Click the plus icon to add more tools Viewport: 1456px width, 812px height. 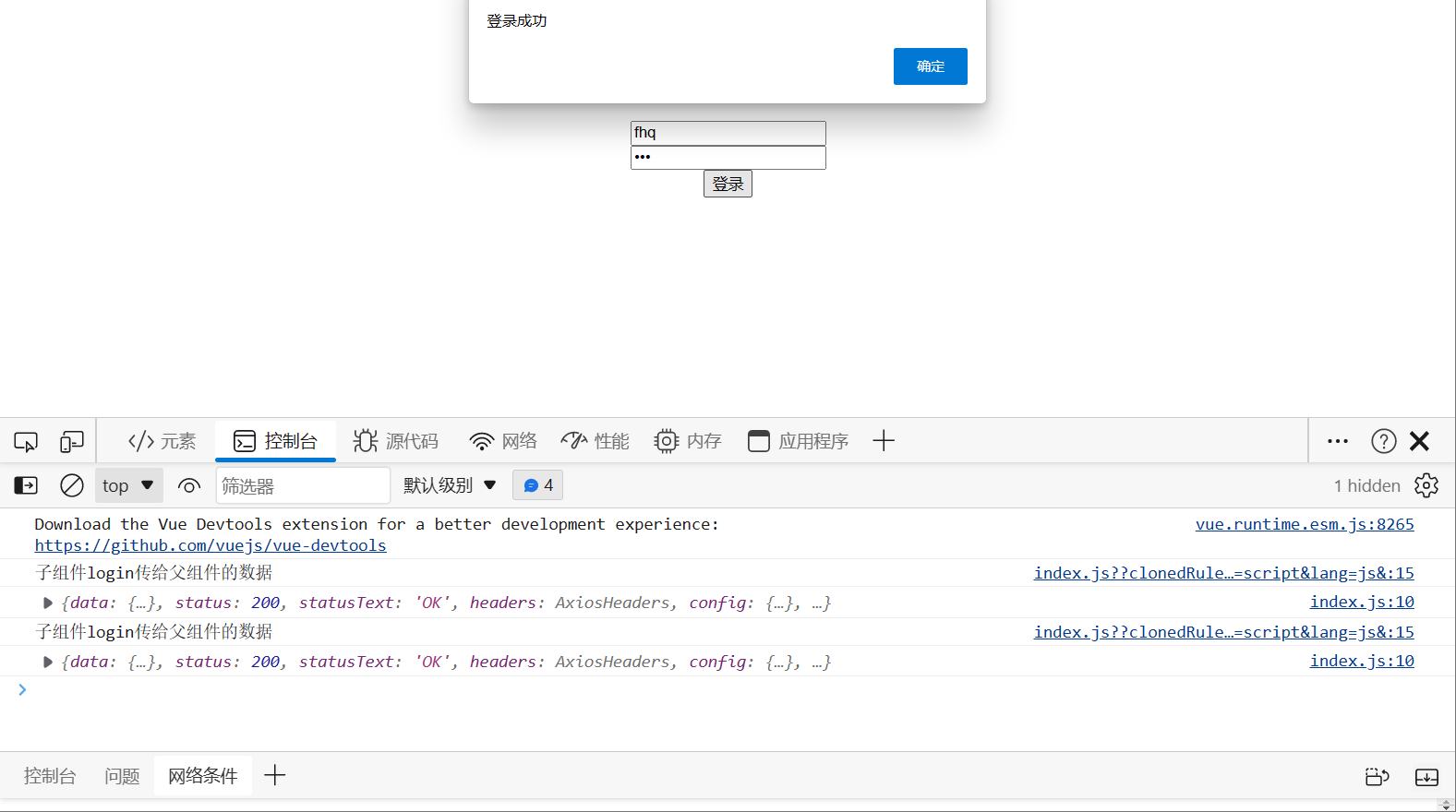coord(884,441)
